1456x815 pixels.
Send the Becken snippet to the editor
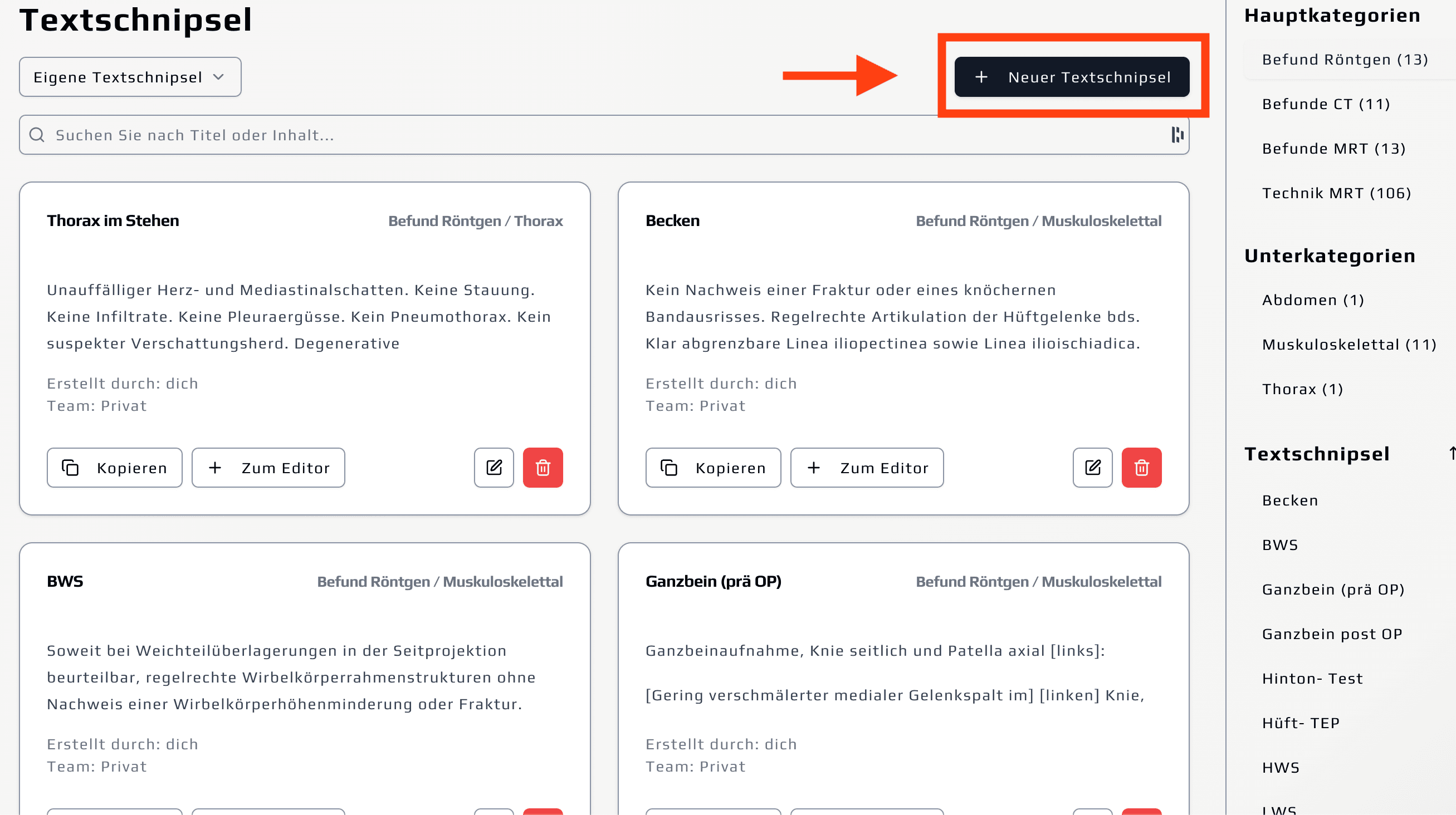click(x=867, y=468)
